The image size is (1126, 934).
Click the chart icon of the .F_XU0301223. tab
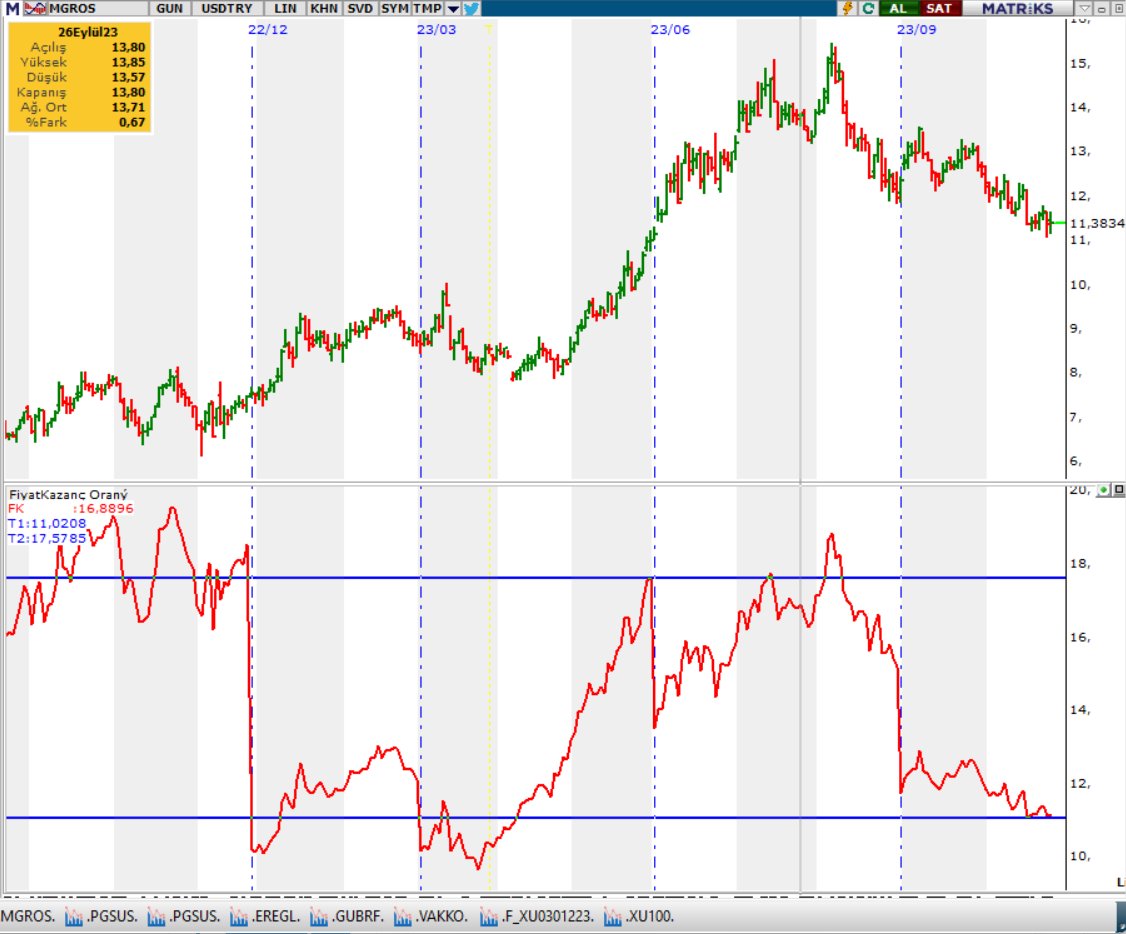pos(488,917)
